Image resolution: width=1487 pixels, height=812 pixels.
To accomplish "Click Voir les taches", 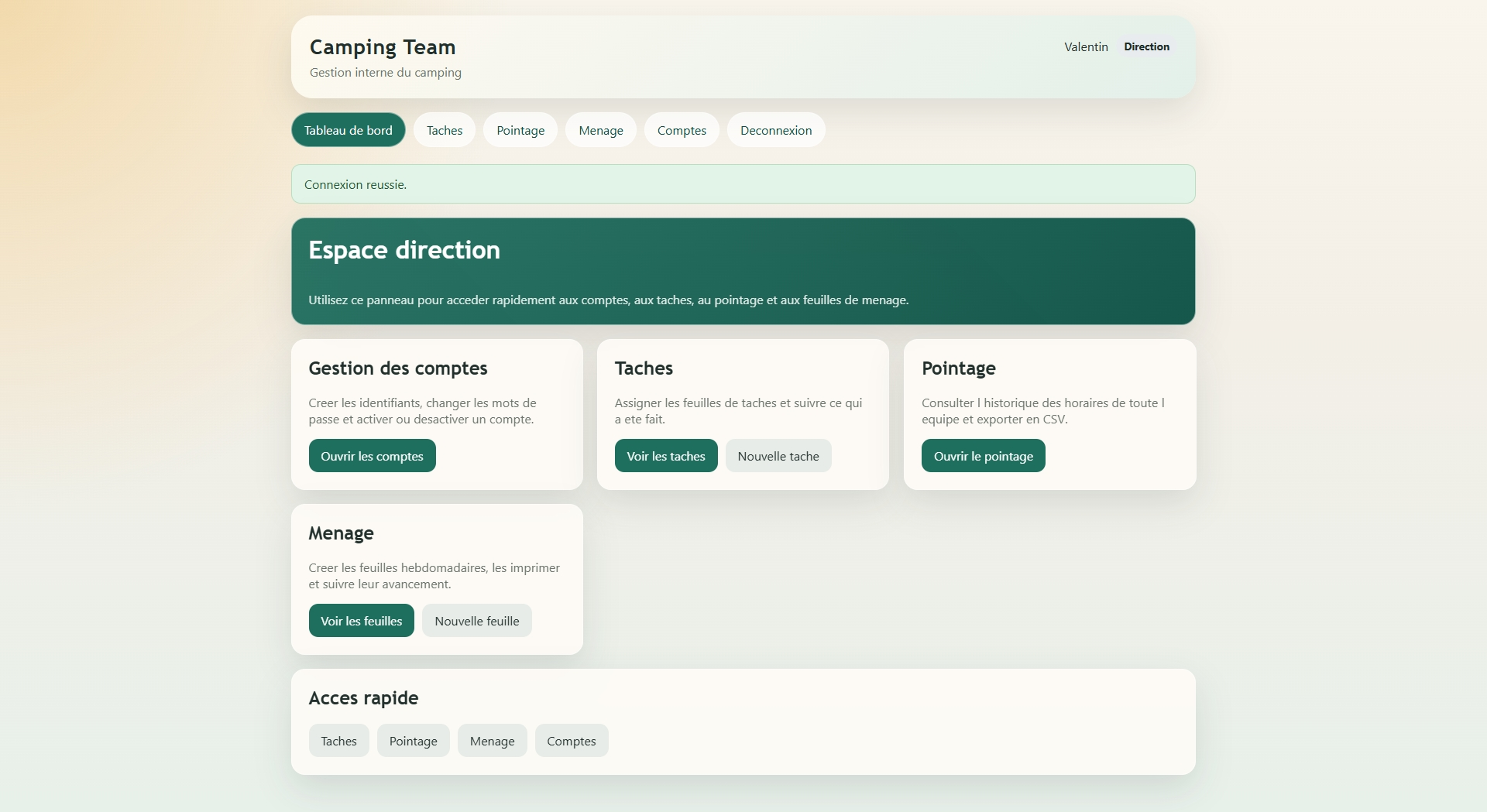I will [x=665, y=455].
